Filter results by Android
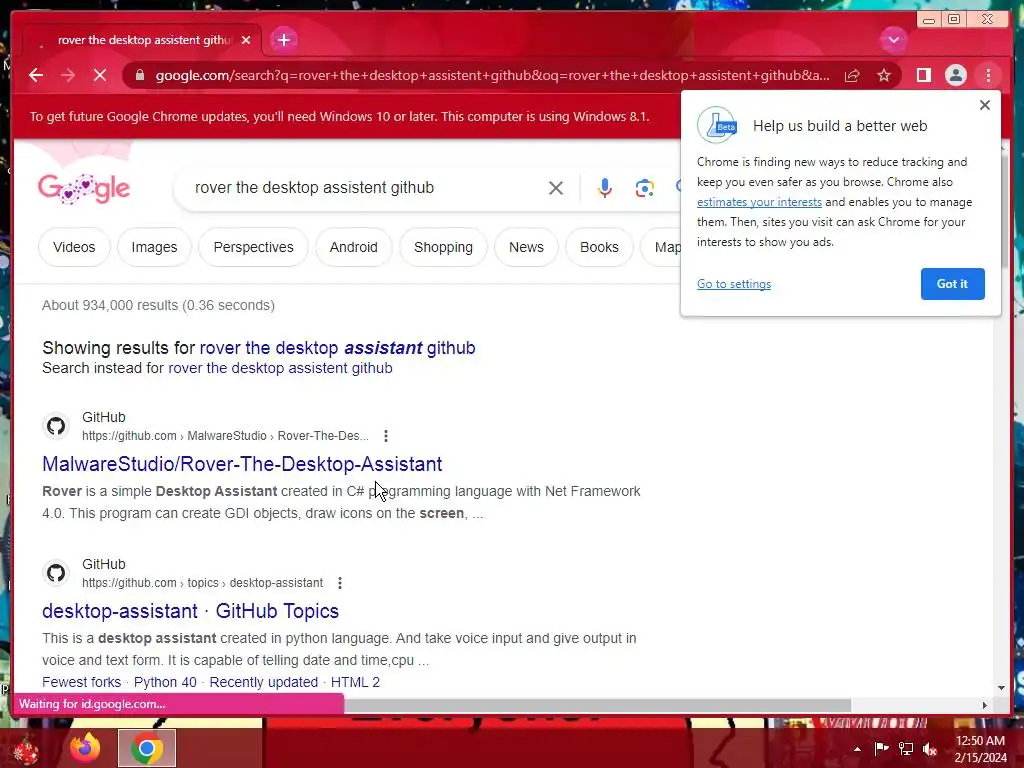Image resolution: width=1024 pixels, height=768 pixels. click(353, 247)
